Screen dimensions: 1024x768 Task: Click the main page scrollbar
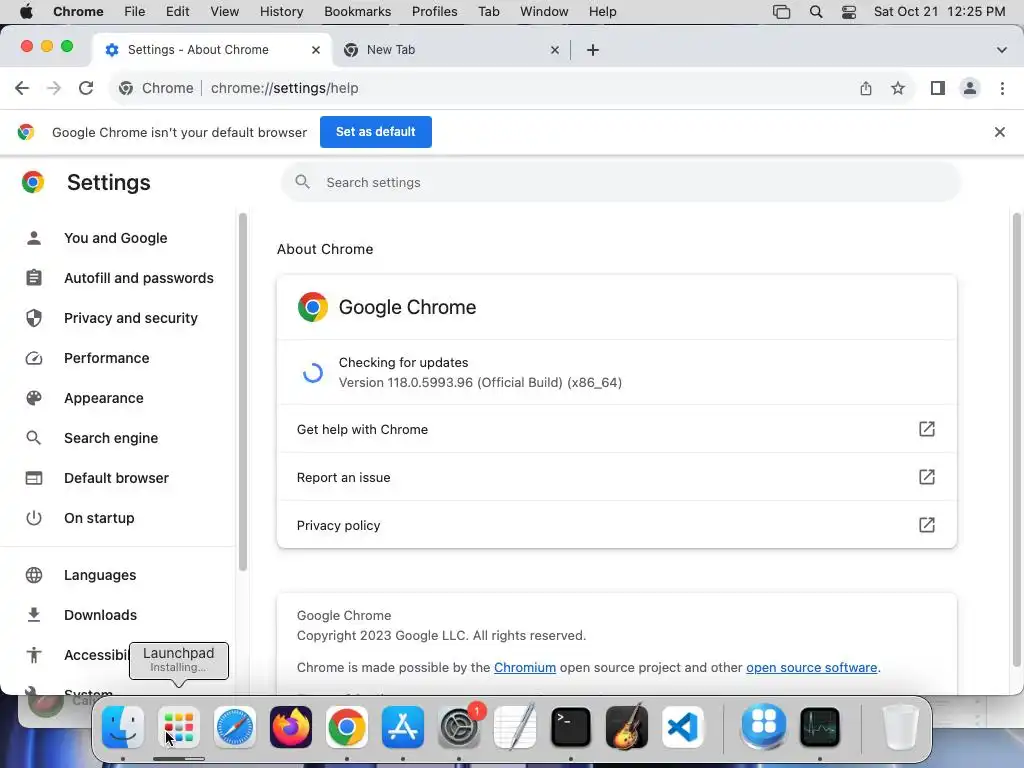pyautogui.click(x=1017, y=440)
